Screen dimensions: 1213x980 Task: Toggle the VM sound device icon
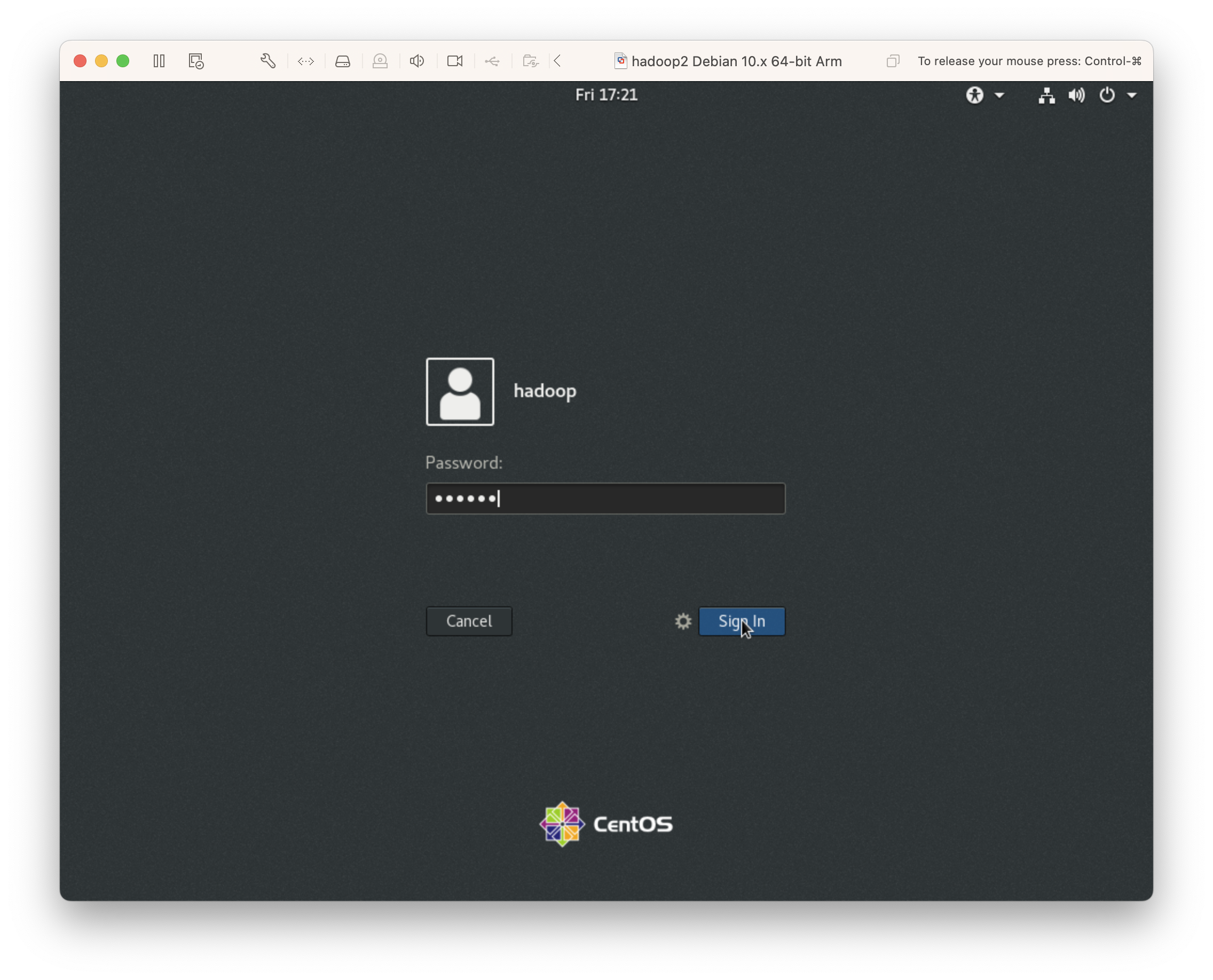(417, 60)
